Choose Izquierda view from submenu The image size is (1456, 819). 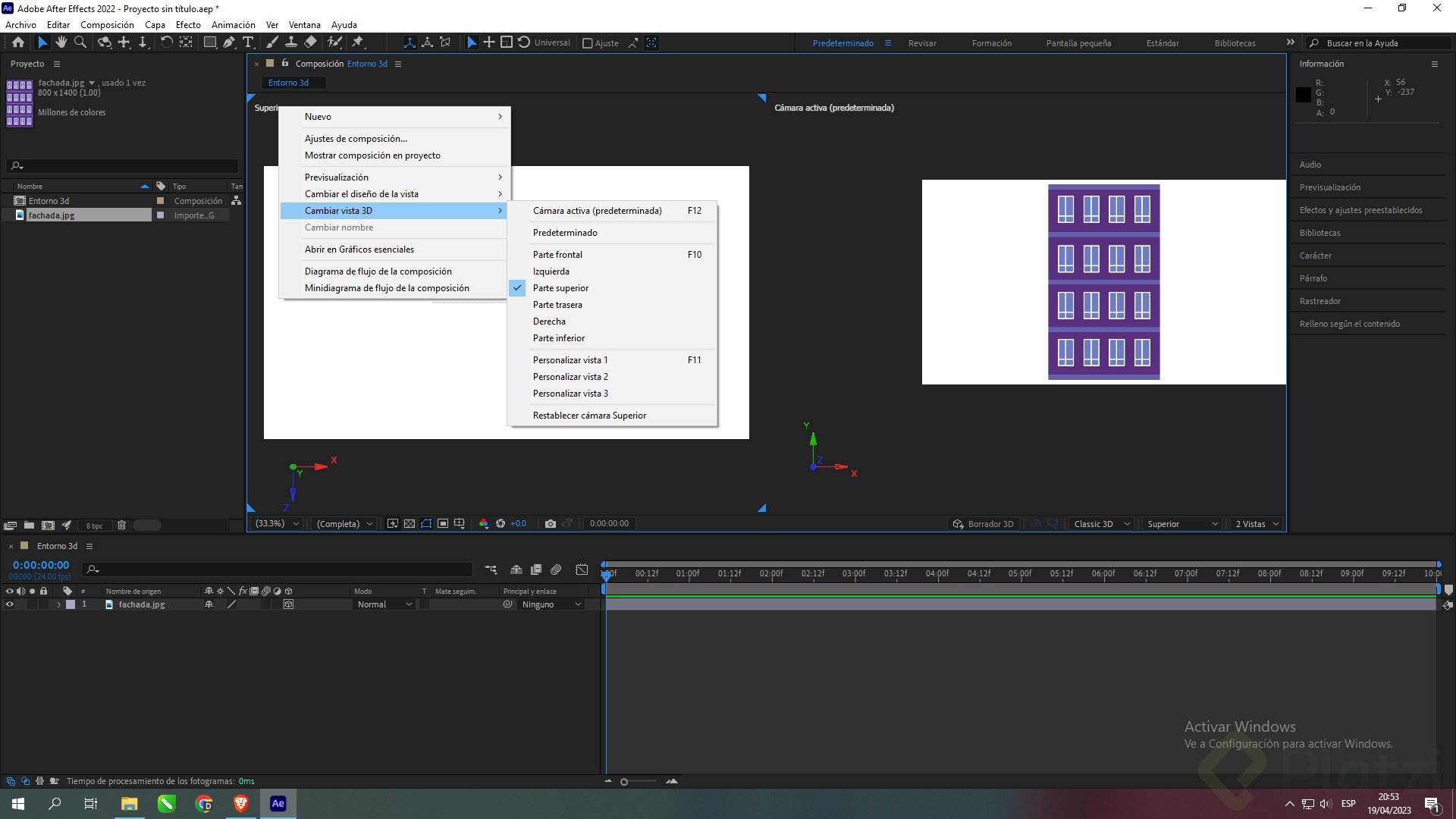point(611,271)
